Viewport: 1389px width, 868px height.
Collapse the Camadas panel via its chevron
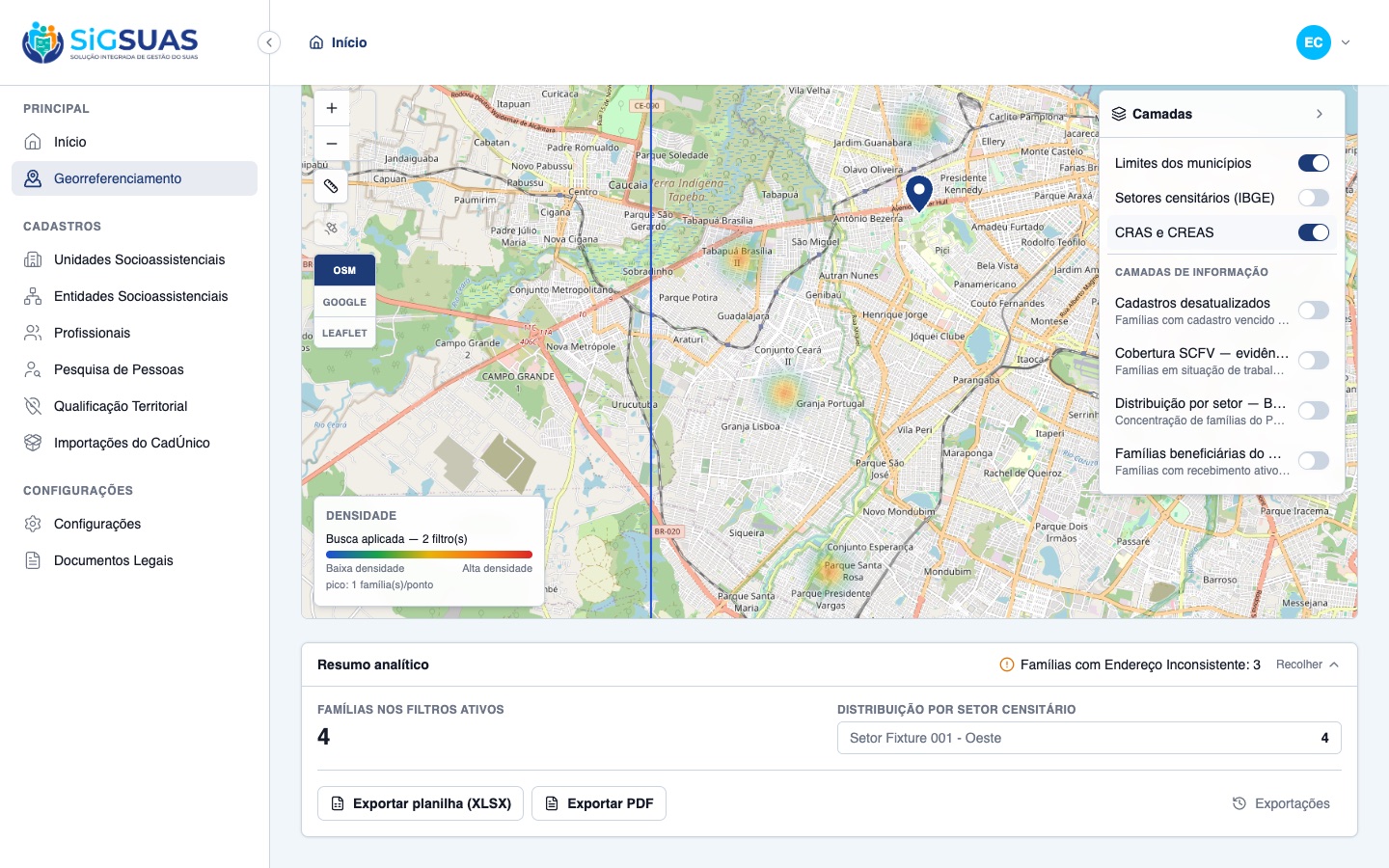[x=1320, y=114]
